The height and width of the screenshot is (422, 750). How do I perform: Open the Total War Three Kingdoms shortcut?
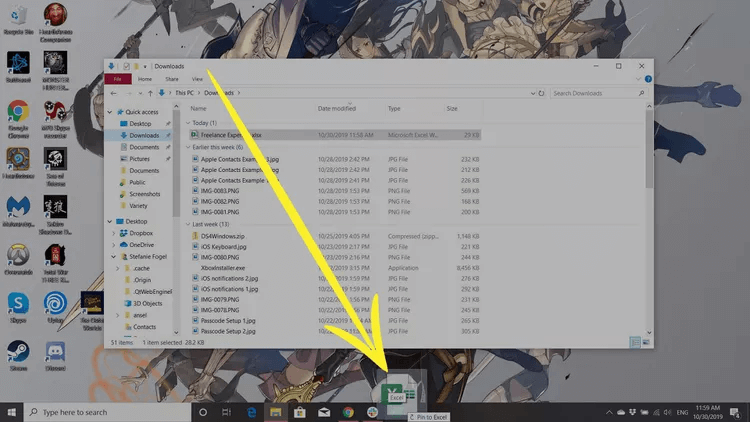click(55, 263)
